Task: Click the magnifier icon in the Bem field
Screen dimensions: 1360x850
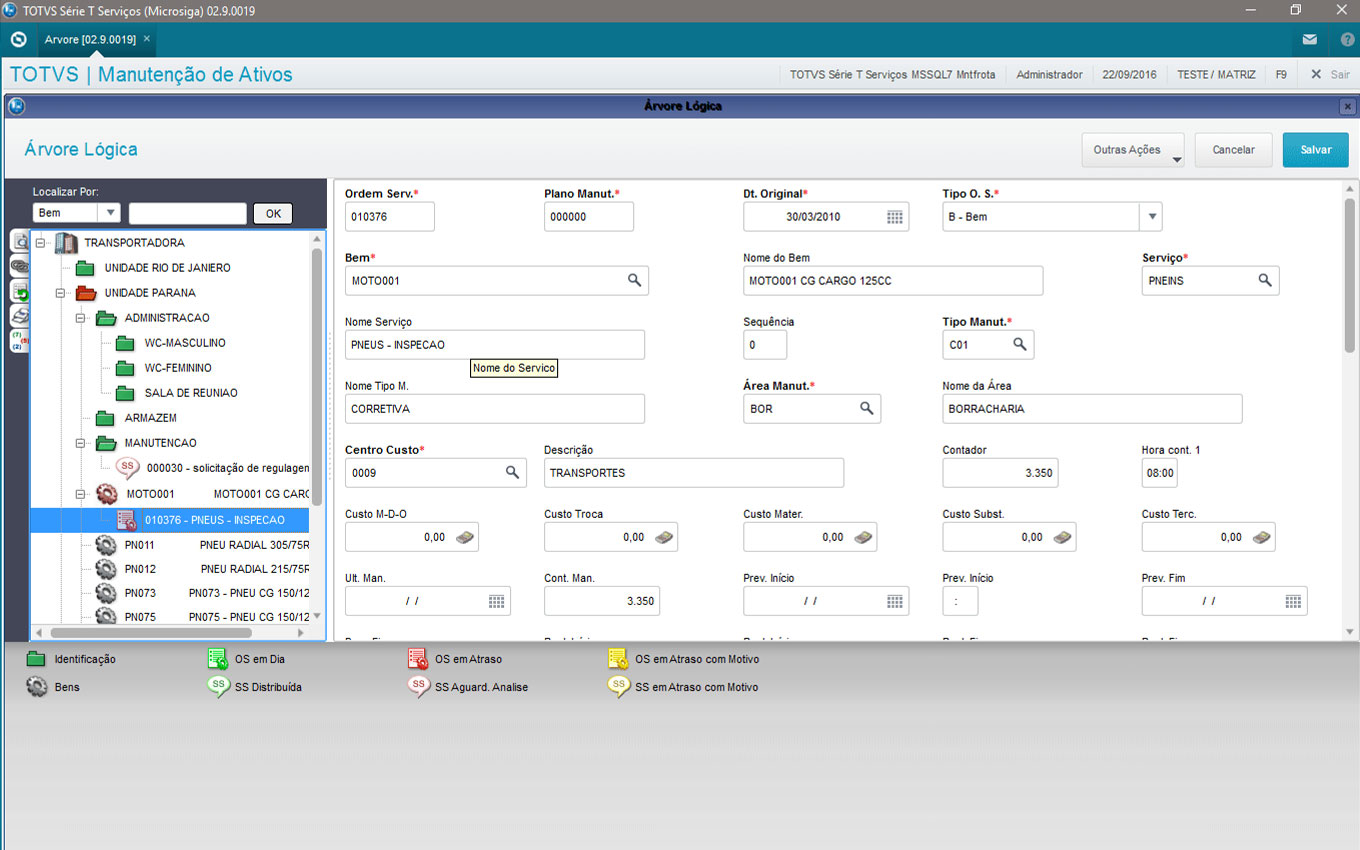Action: (634, 281)
